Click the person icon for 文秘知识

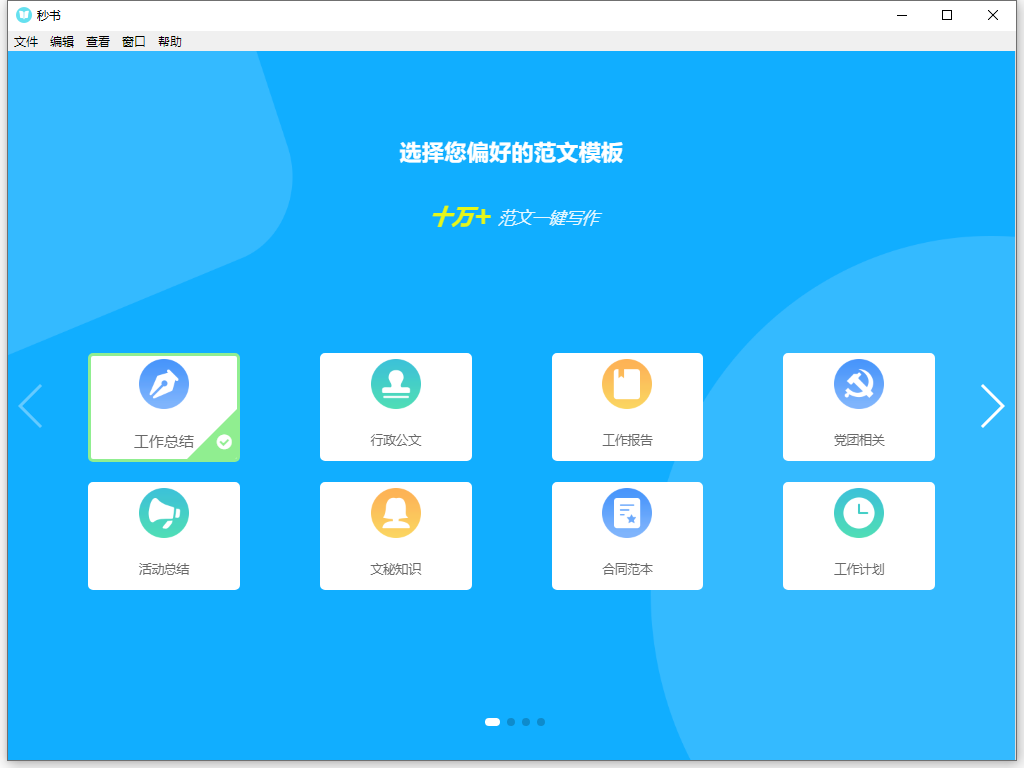pos(395,513)
